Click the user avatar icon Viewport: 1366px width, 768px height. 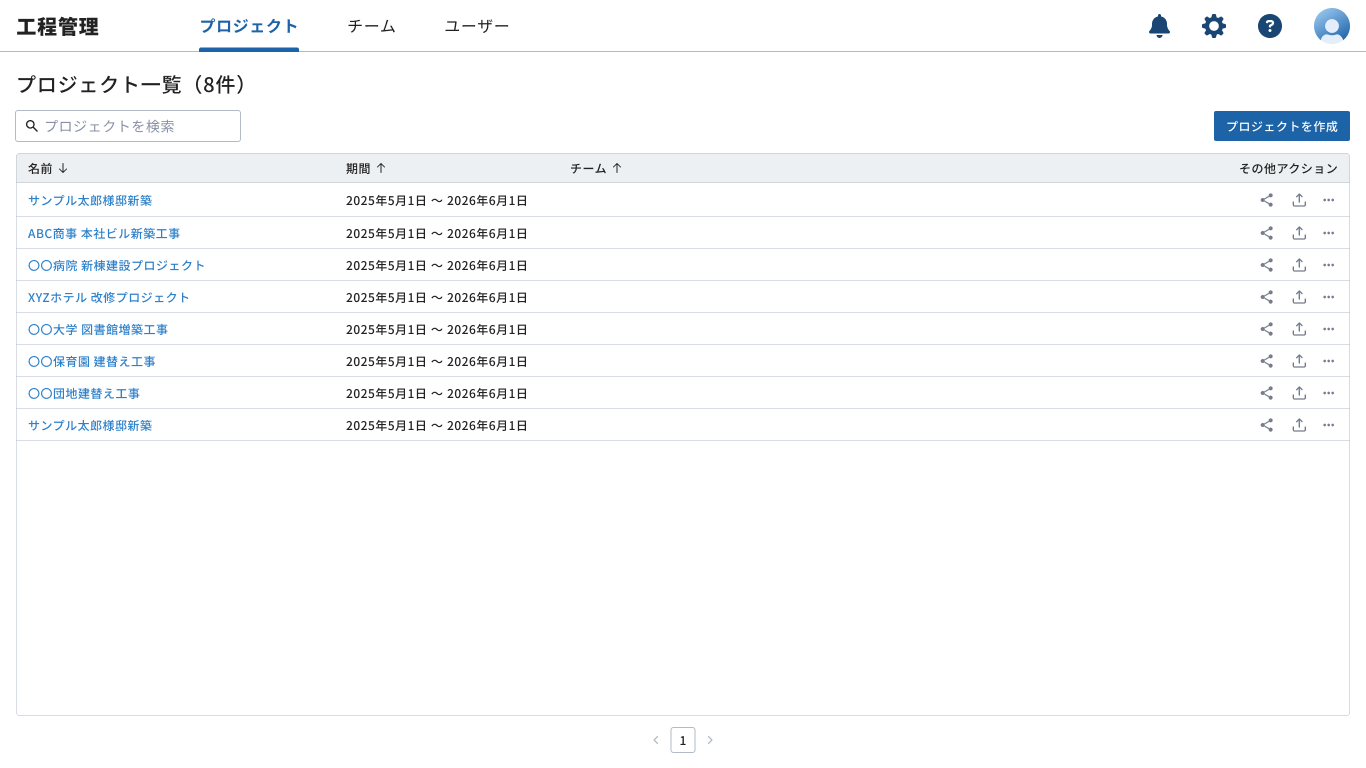pos(1331,26)
